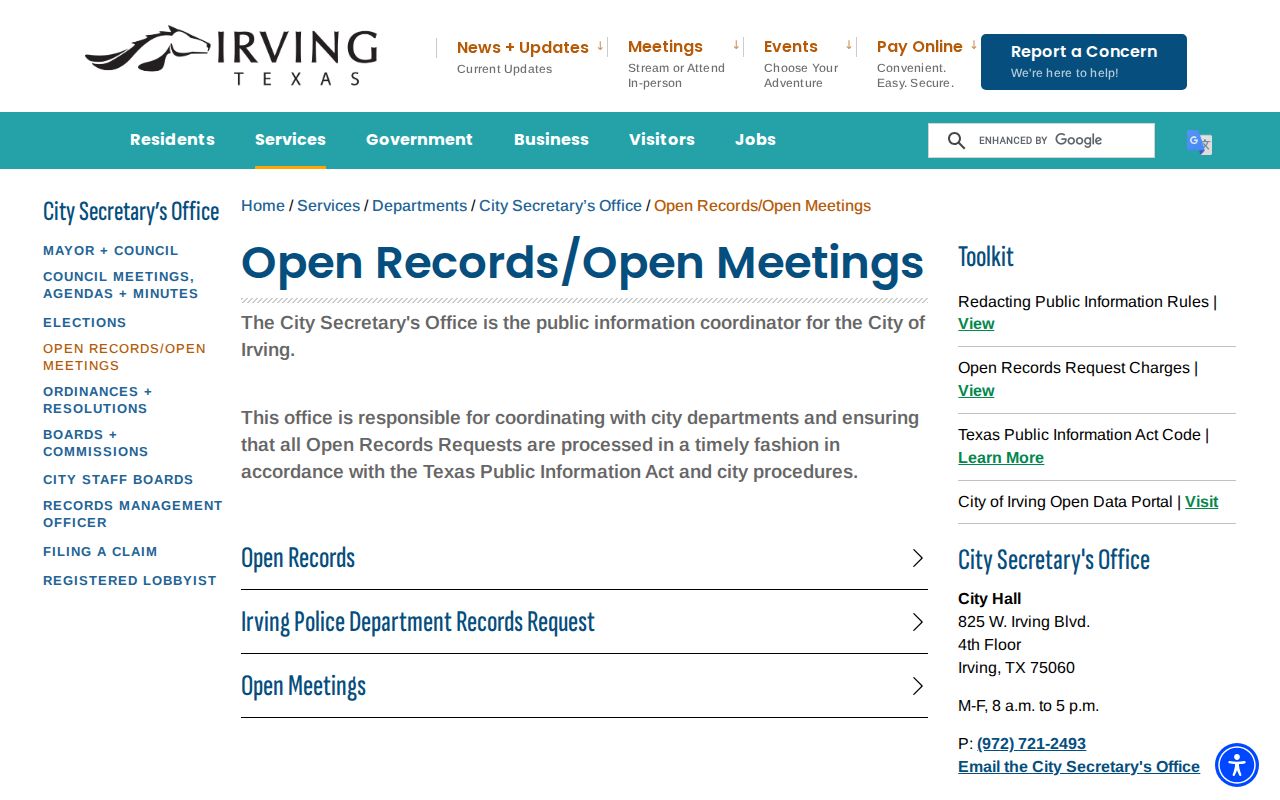Click Pay Online header link
The width and height of the screenshot is (1280, 800).
pyautogui.click(x=920, y=46)
